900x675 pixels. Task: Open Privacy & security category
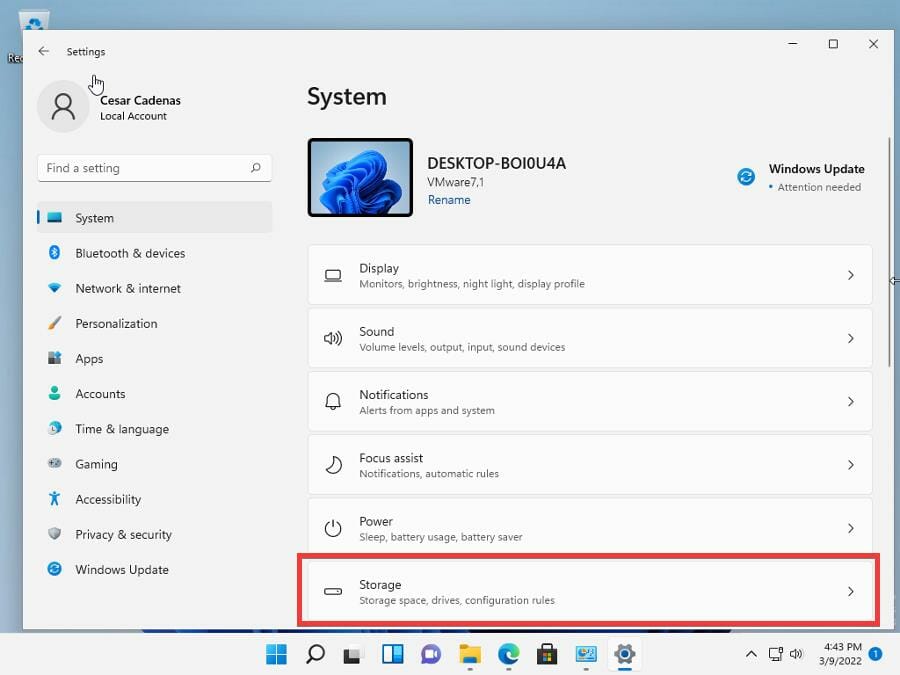pos(154,534)
